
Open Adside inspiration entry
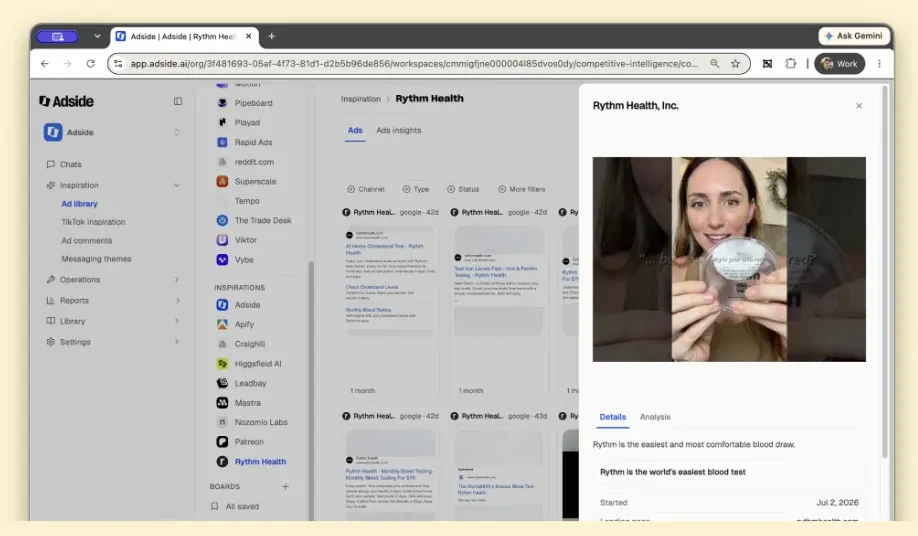point(247,305)
